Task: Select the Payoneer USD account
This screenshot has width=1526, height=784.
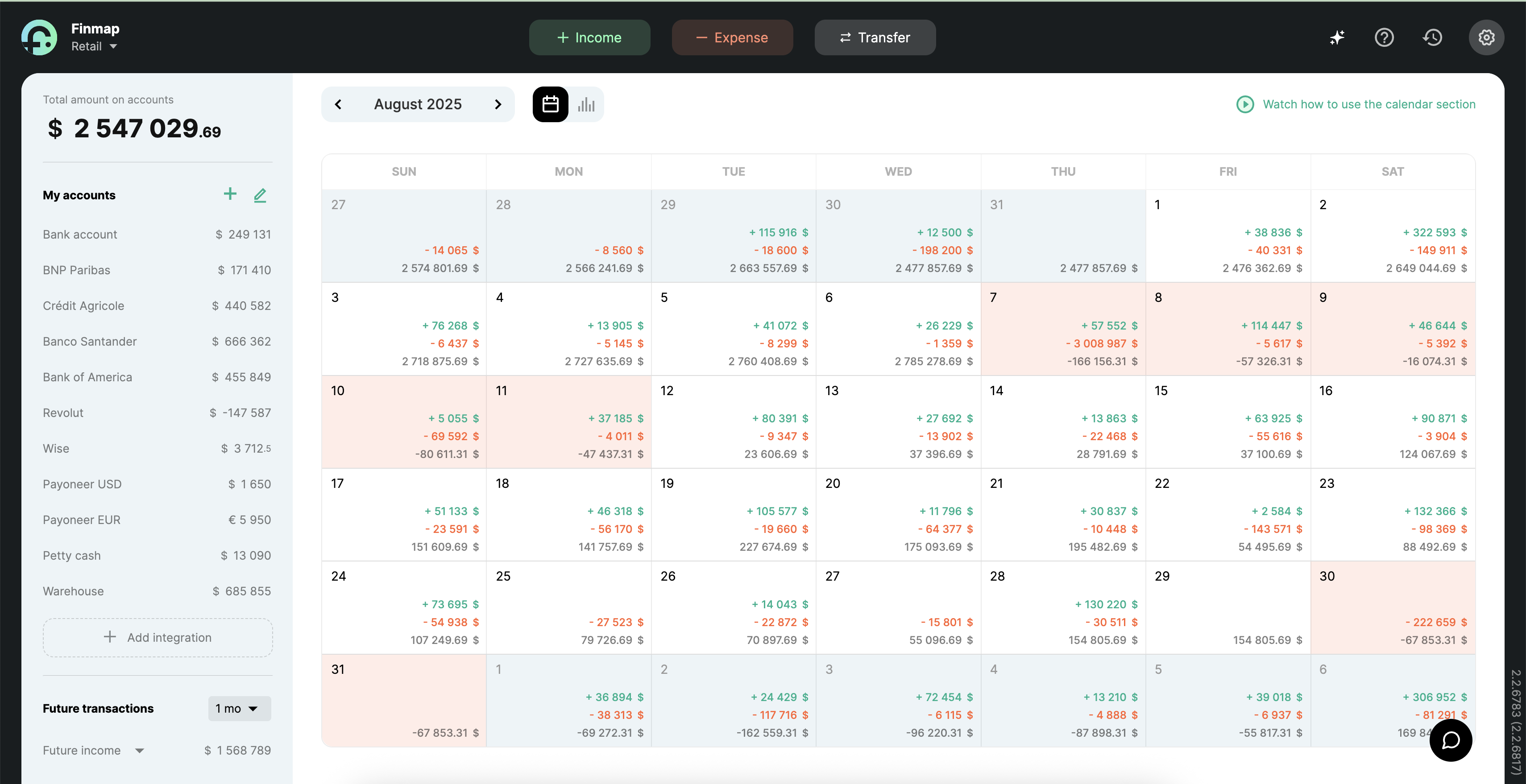Action: pos(157,484)
